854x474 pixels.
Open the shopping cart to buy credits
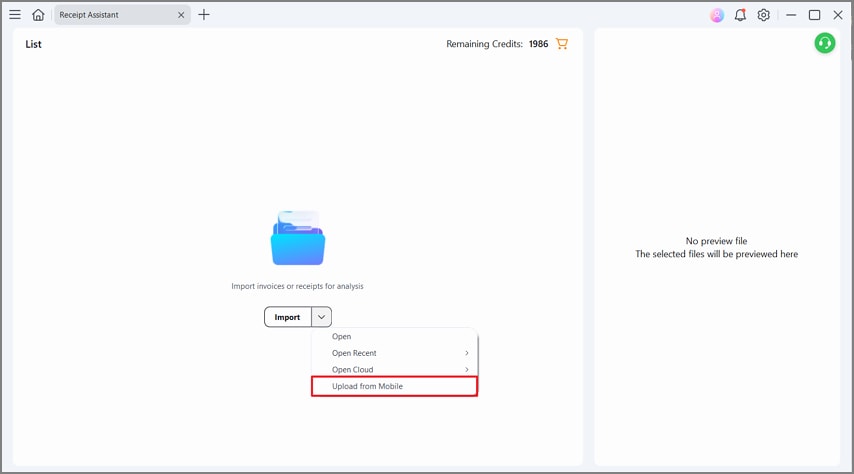[x=562, y=44]
